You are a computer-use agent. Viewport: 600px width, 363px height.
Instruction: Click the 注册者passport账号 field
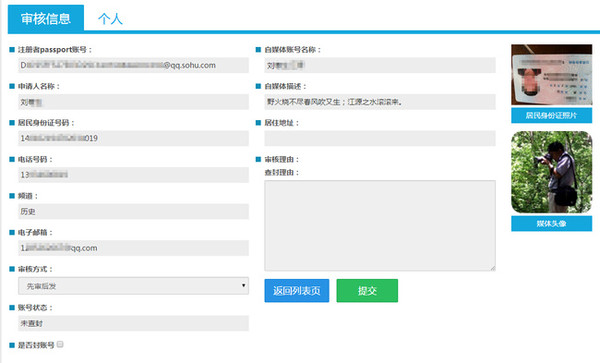tap(133, 65)
